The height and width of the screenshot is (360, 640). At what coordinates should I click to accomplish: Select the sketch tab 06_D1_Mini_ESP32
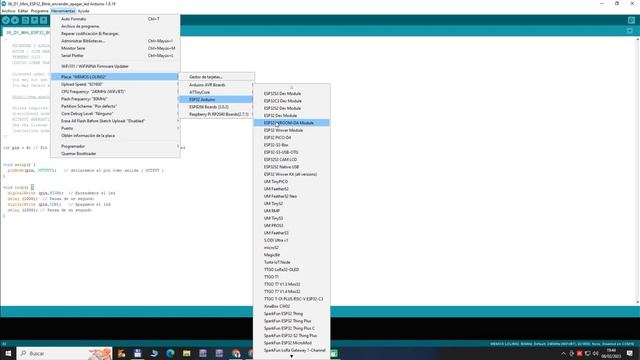click(27, 32)
